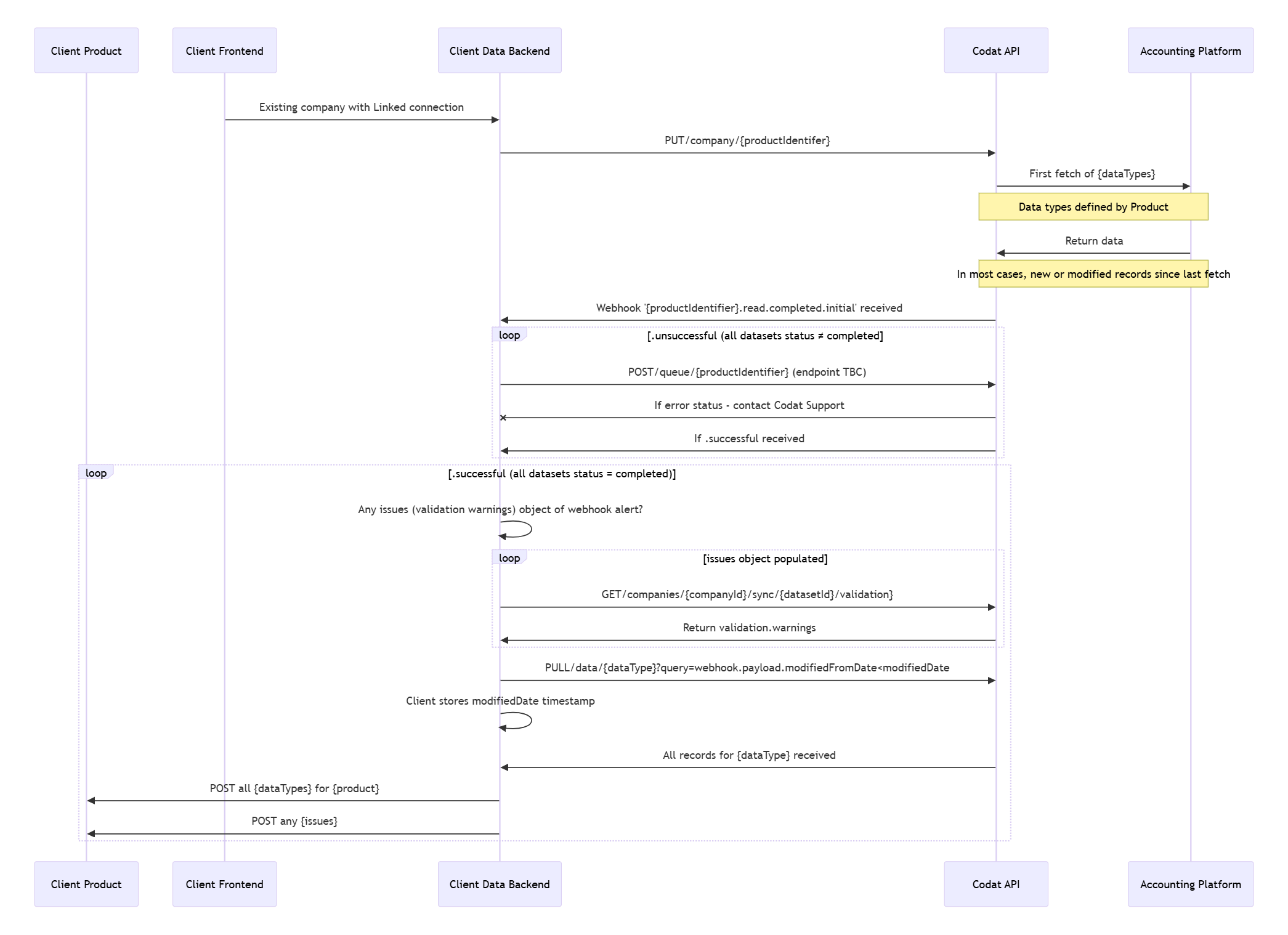Viewport: 1288px width, 935px height.
Task: Select the yellow 'Data types defined by Product' note
Action: 1093,206
